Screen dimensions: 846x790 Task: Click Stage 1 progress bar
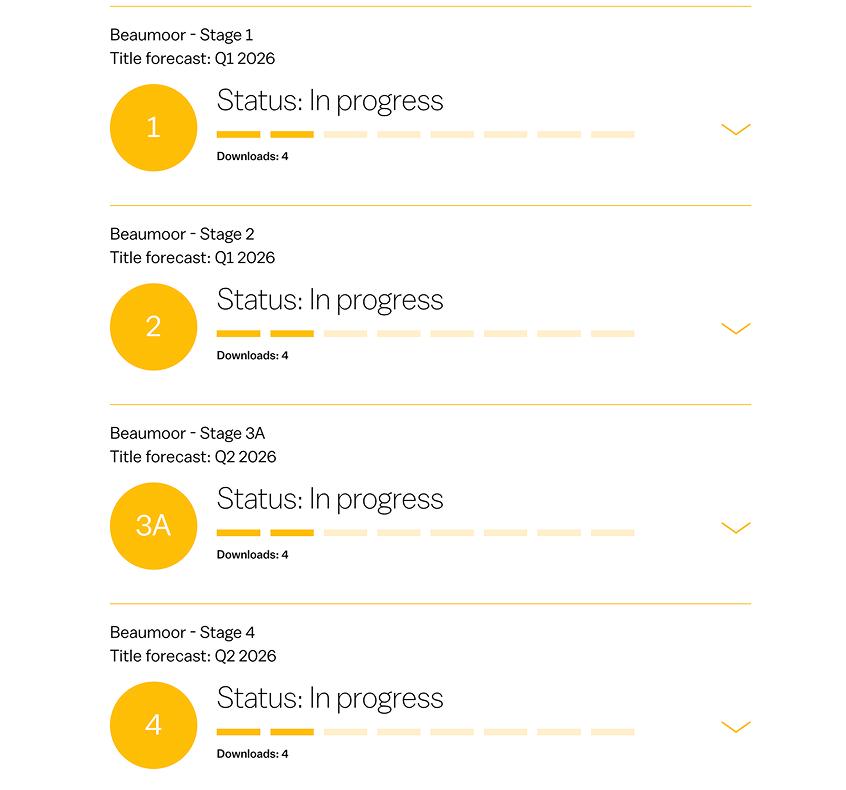[425, 134]
